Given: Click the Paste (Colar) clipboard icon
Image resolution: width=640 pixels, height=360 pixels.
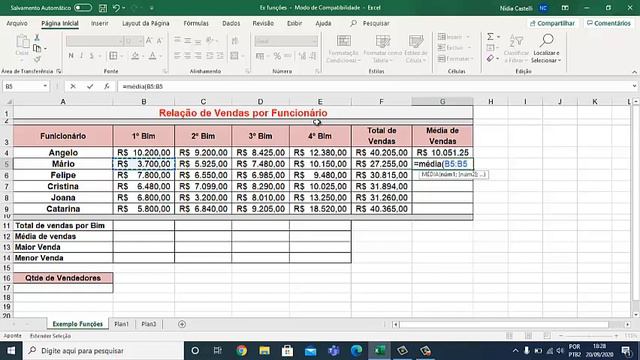Looking at the screenshot, I should click(22, 42).
